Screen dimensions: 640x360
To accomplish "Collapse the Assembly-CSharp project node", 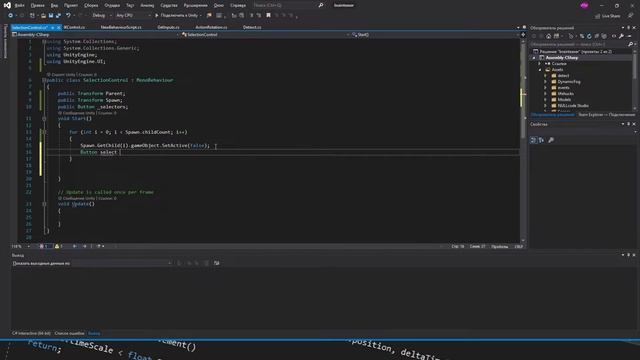I will [x=534, y=58].
